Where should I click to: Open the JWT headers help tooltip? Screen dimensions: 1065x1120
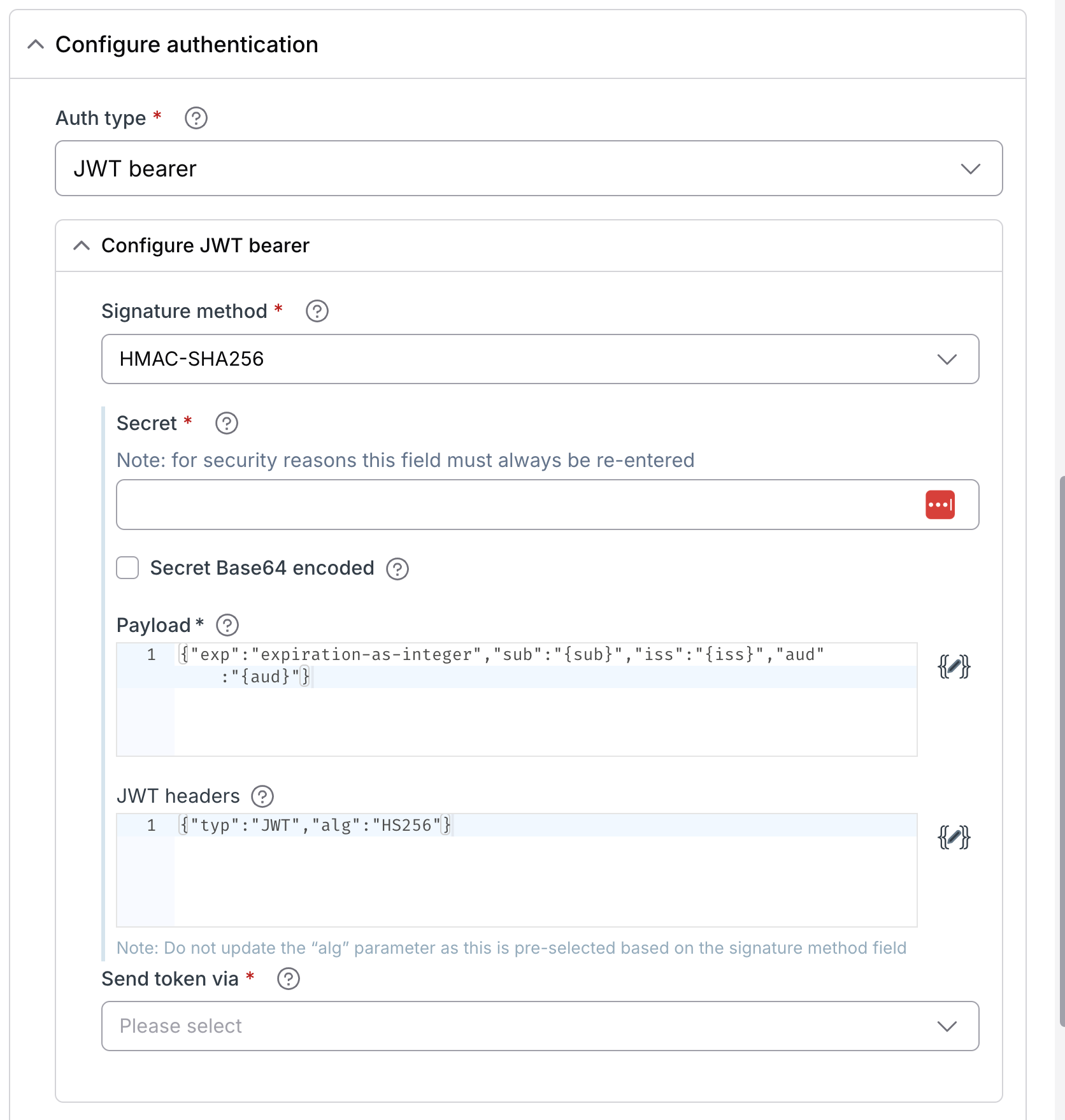(x=261, y=796)
